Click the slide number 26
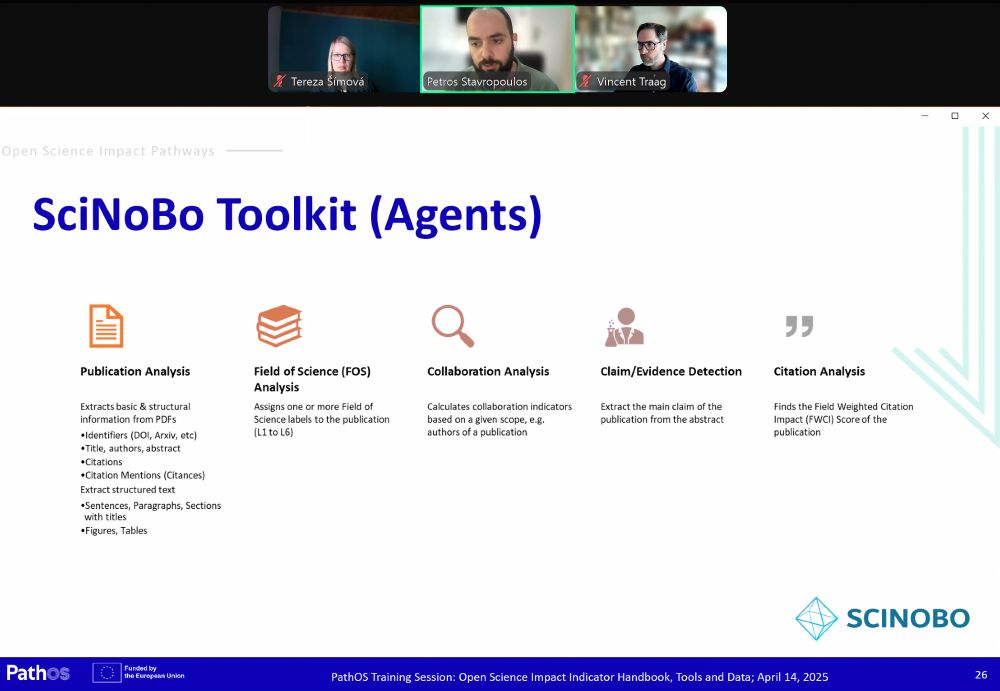The height and width of the screenshot is (691, 1000). [x=981, y=674]
